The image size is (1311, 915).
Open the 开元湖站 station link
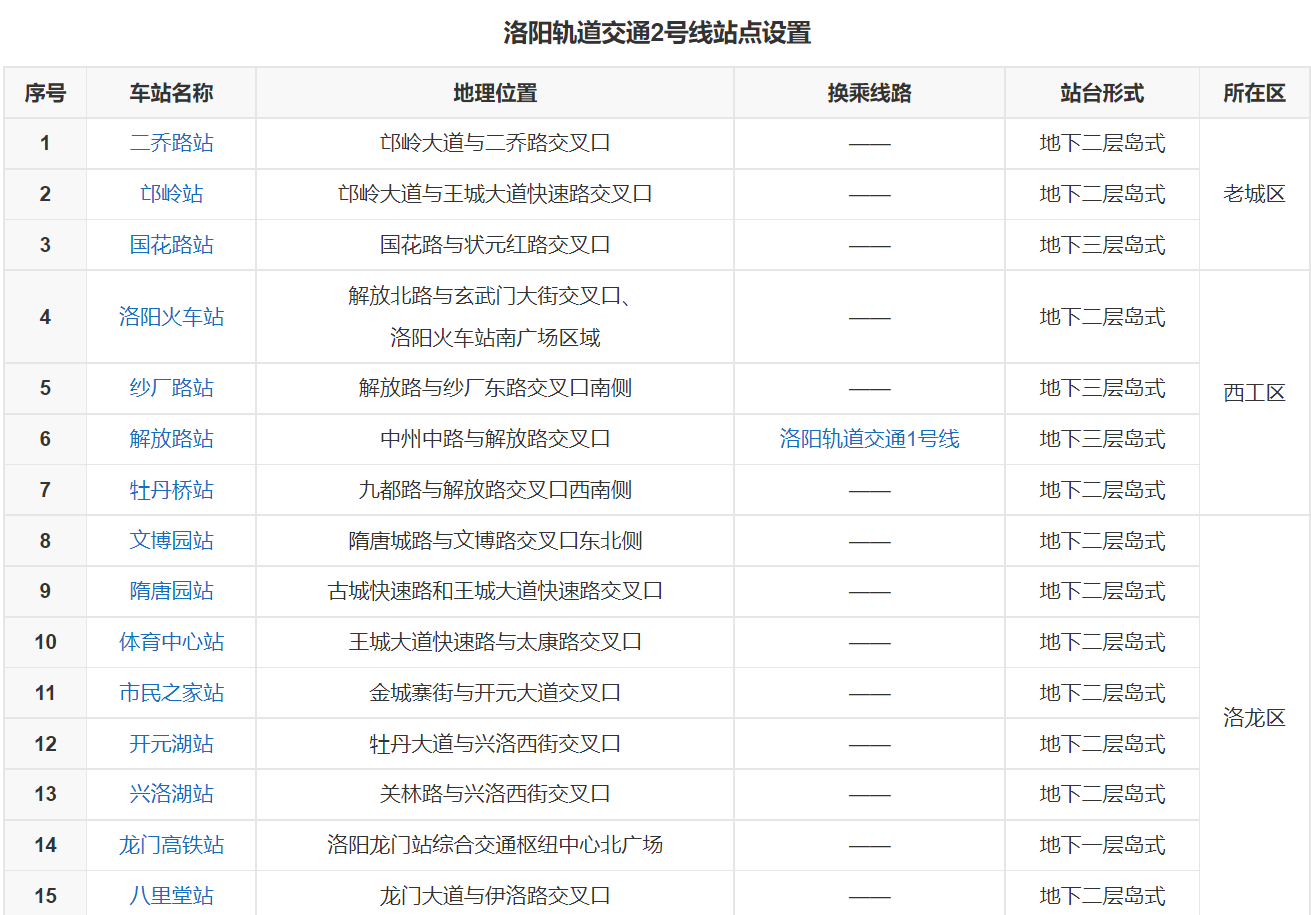click(171, 744)
